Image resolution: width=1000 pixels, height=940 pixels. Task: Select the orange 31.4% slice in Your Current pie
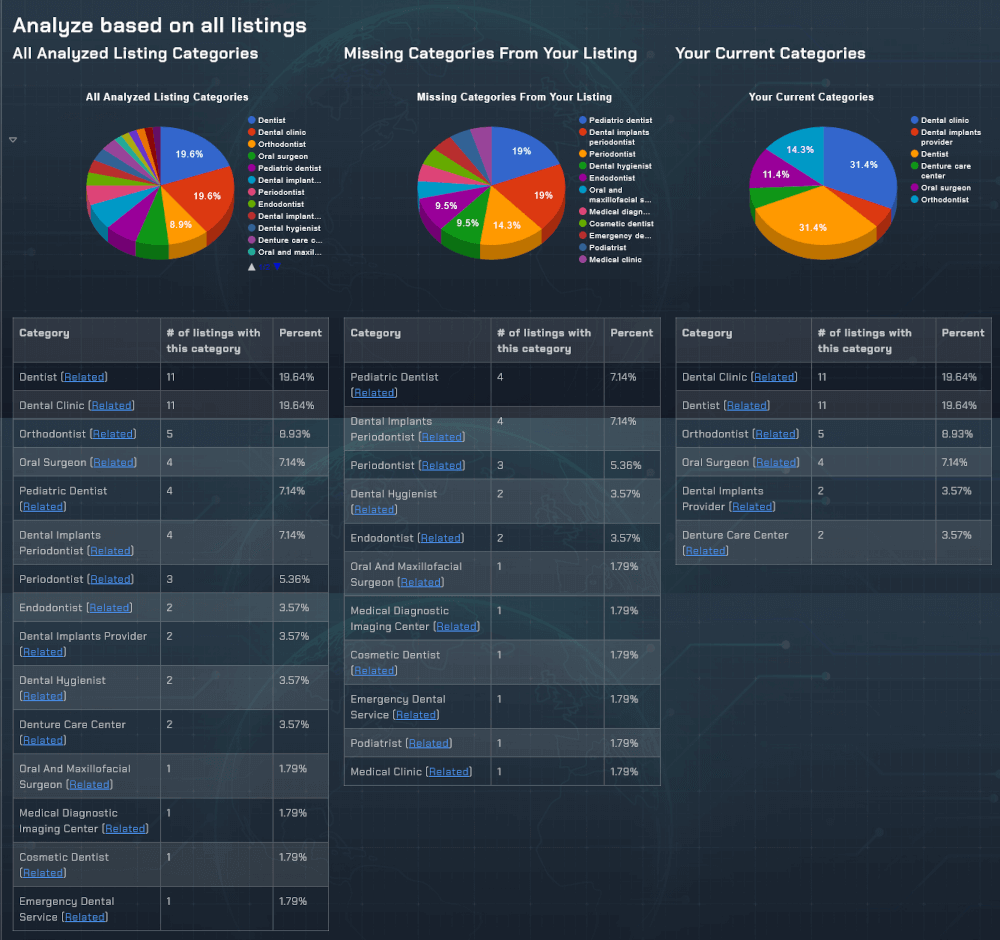coord(810,225)
